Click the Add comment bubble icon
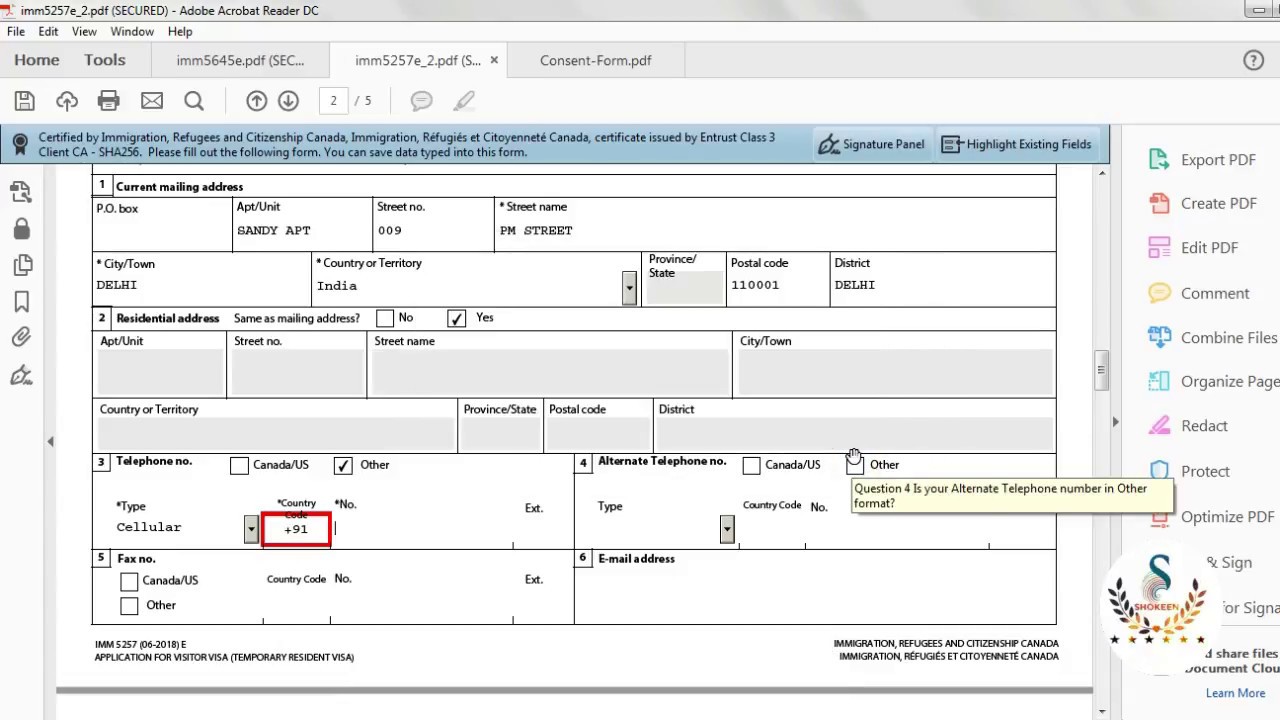1280x720 pixels. pyautogui.click(x=421, y=101)
